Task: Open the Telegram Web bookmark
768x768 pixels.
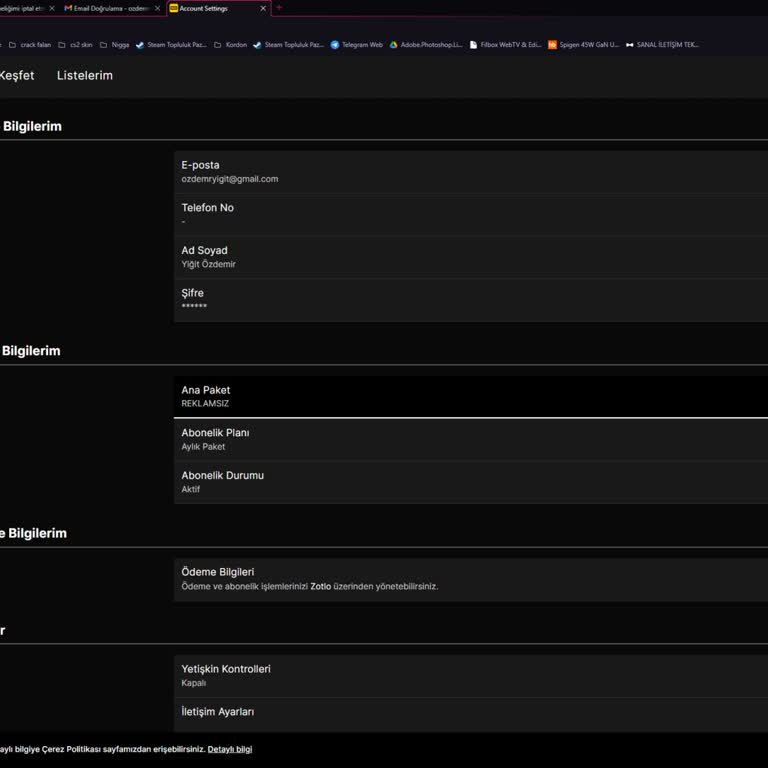Action: 357,45
